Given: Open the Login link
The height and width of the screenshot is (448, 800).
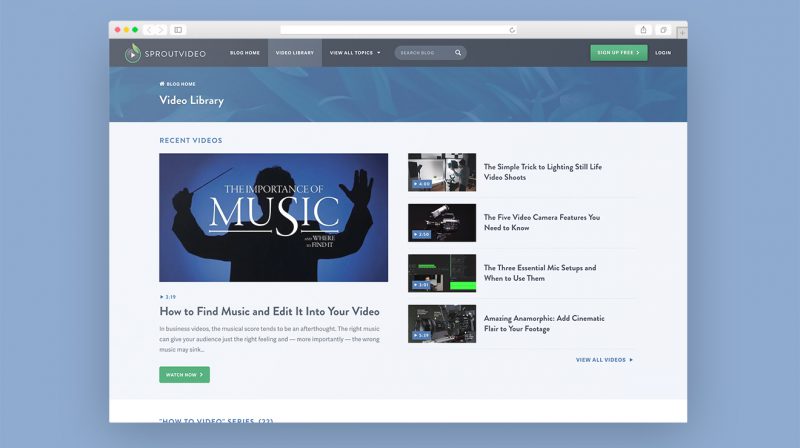Looking at the screenshot, I should [x=663, y=53].
